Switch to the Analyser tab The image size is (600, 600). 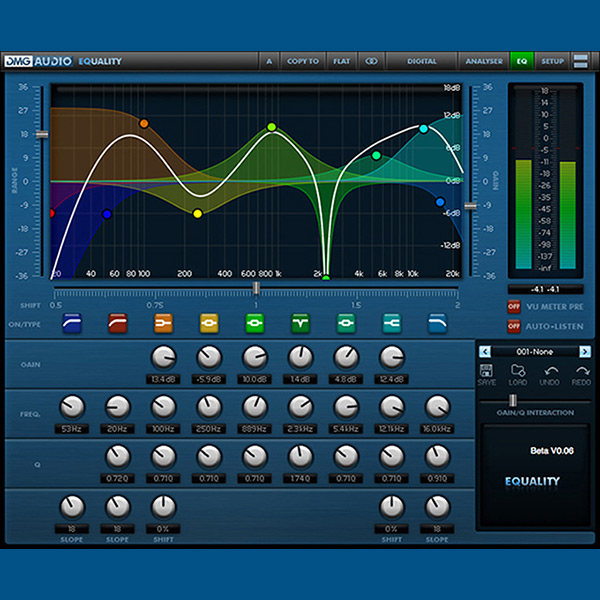(x=484, y=61)
